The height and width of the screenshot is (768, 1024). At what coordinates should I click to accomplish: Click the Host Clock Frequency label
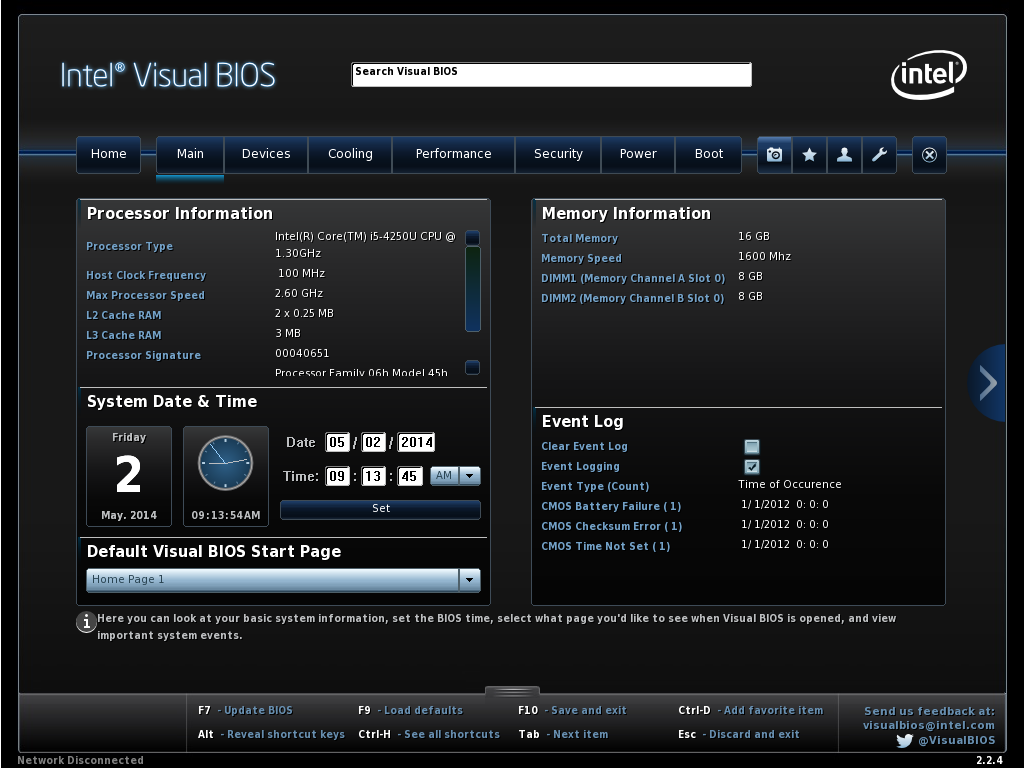point(146,276)
